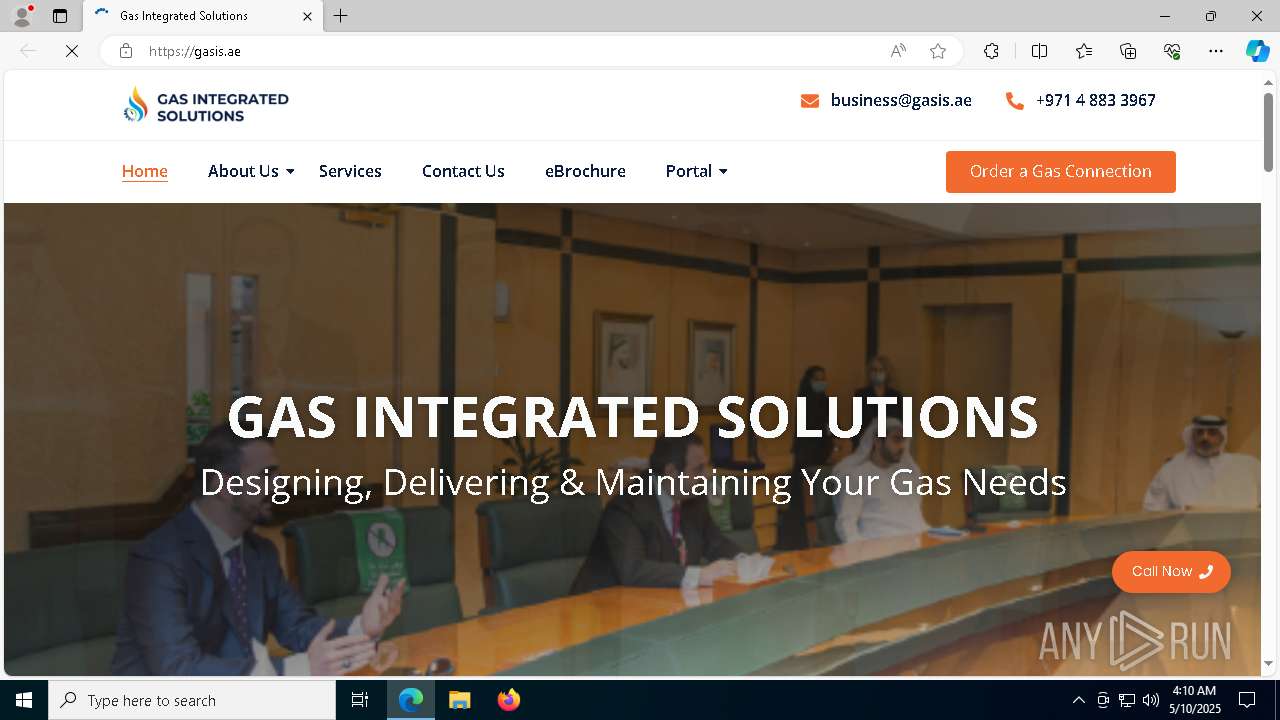1280x720 pixels.
Task: Go to the Services page
Action: tap(350, 171)
